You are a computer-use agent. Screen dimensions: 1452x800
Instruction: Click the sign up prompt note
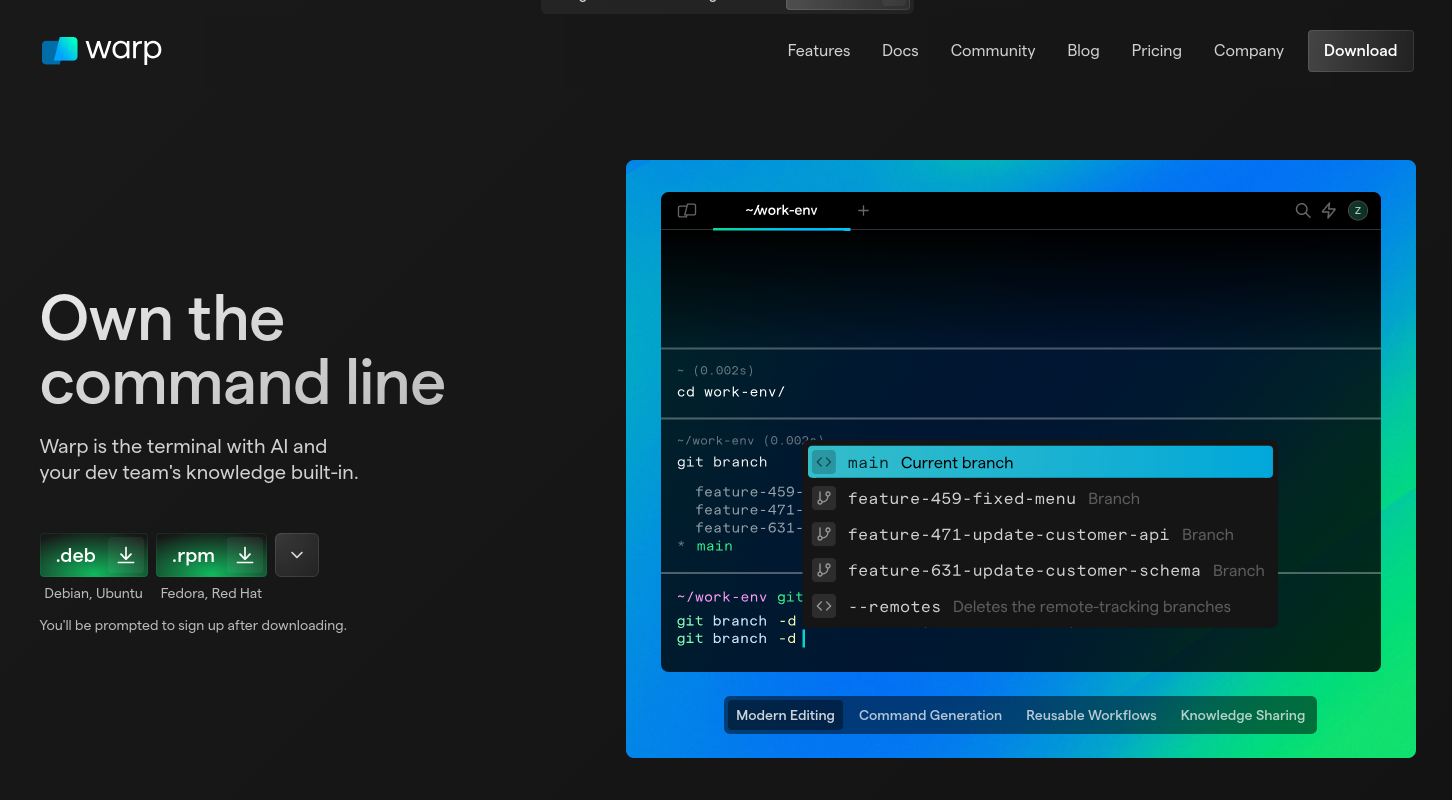pyautogui.click(x=193, y=625)
